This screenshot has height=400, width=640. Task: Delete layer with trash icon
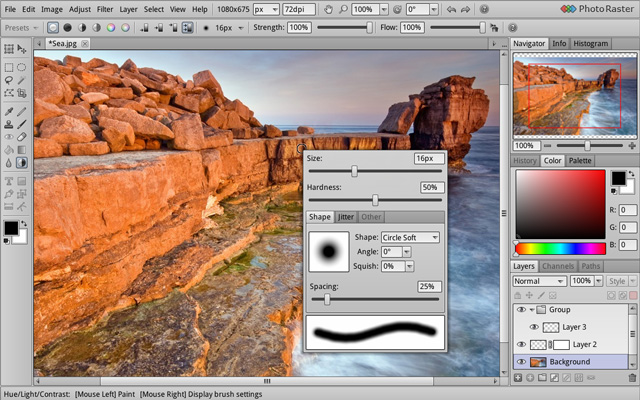coord(632,378)
